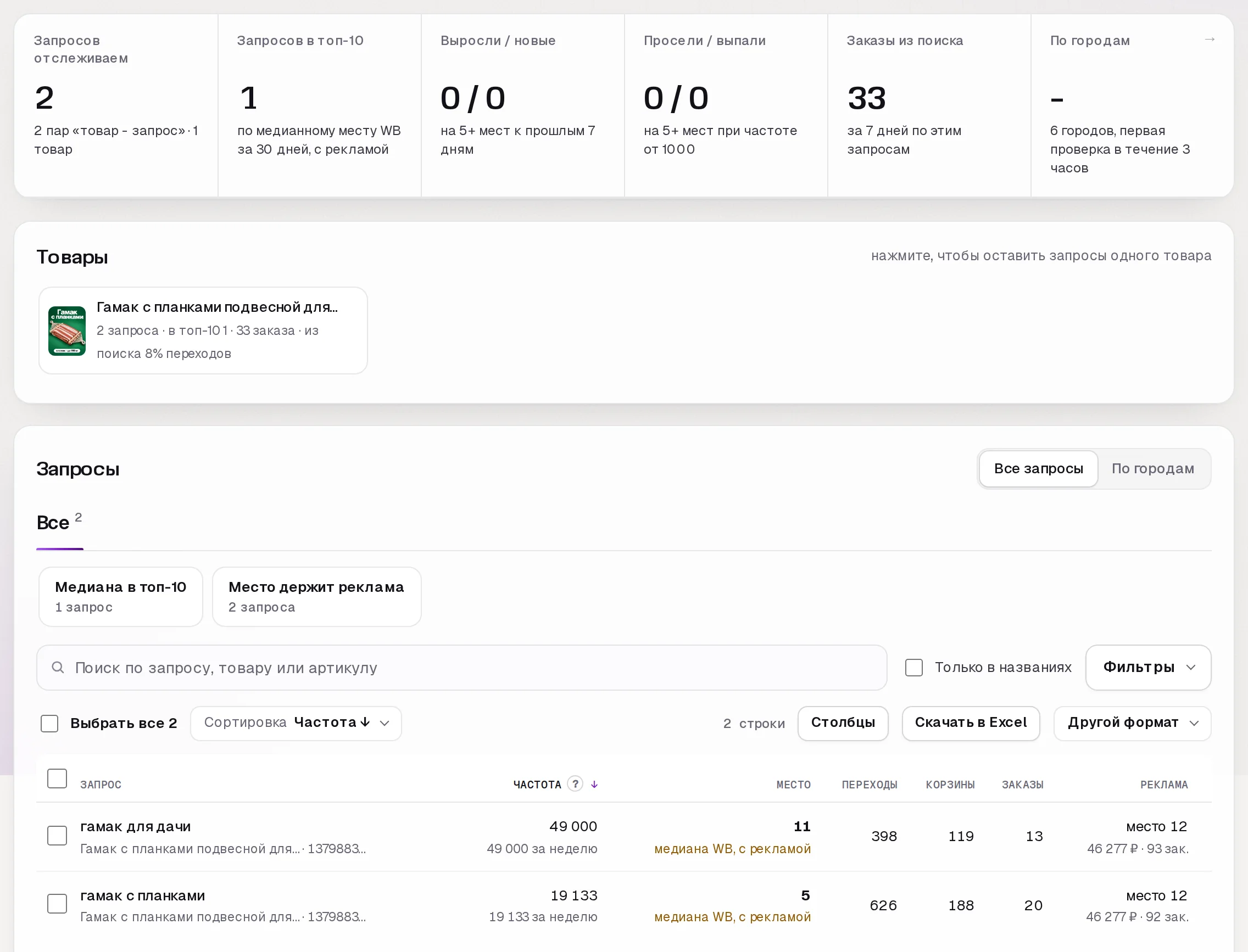
Task: Apply Место держит реклама quick filter
Action: tap(316, 597)
